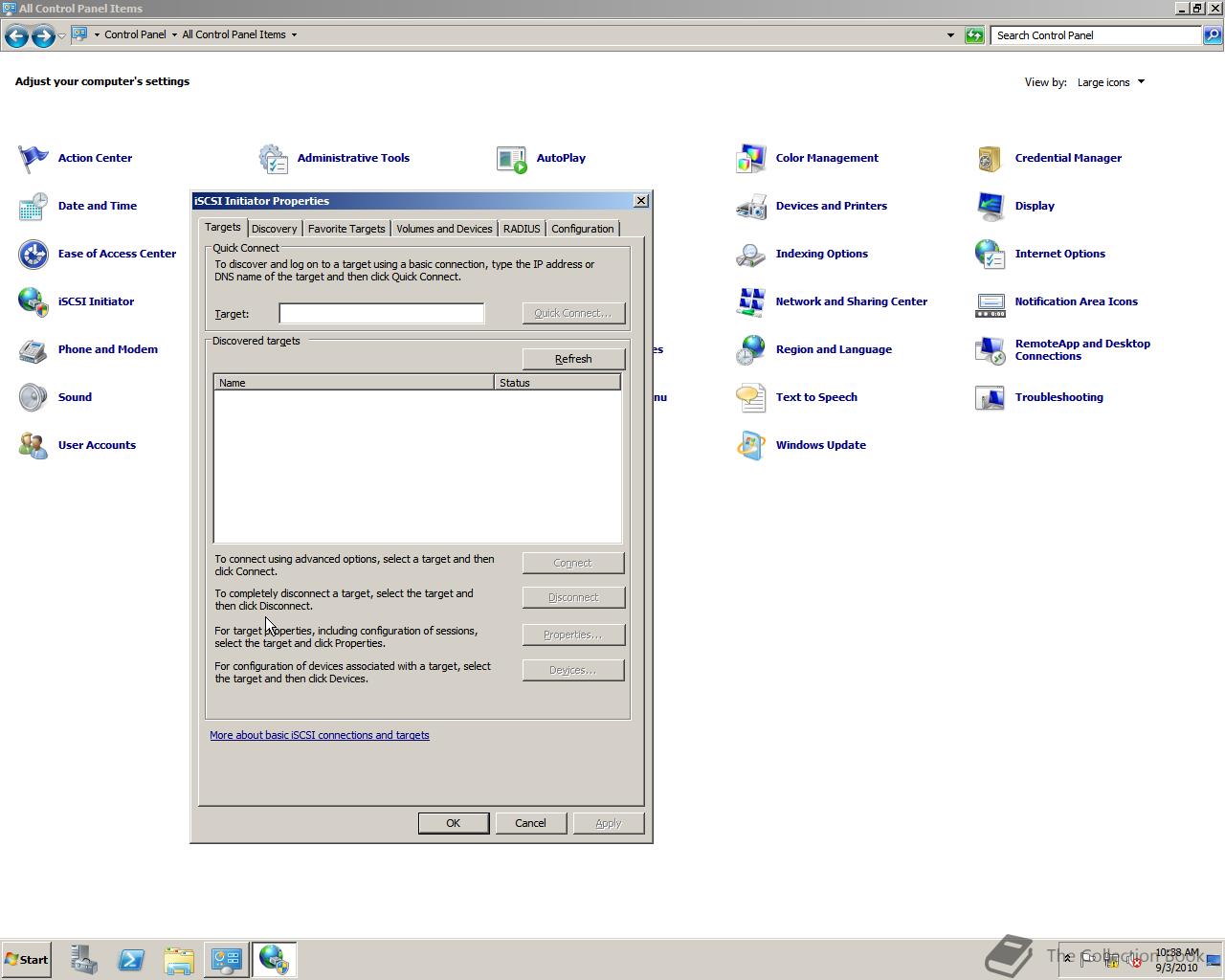This screenshot has width=1225, height=980.
Task: Open the Ease of Access Center icon
Action: 33,254
